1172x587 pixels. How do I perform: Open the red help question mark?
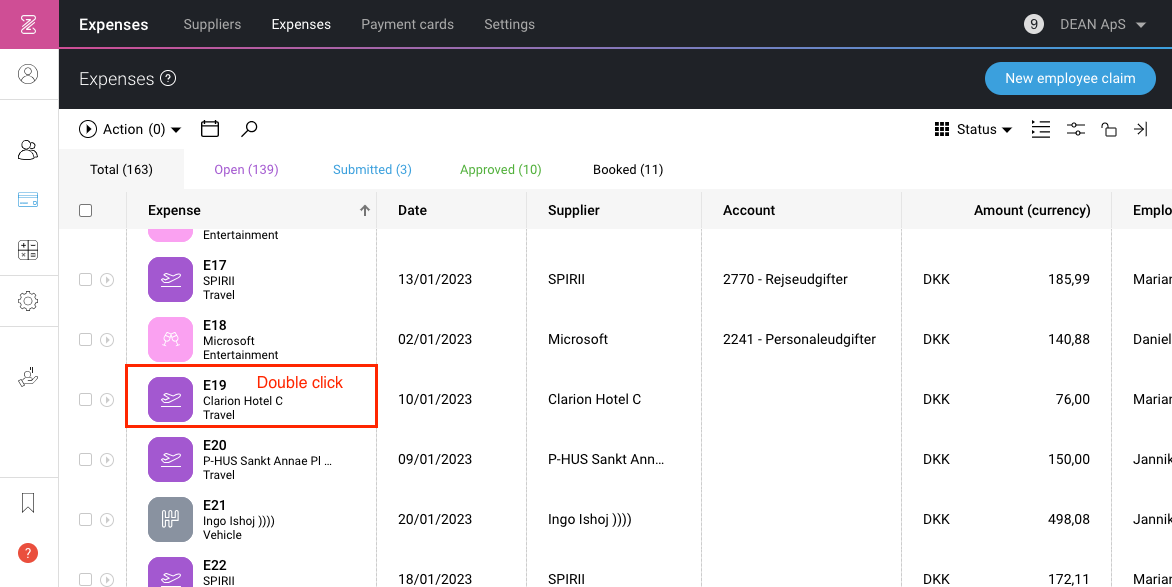(x=28, y=553)
